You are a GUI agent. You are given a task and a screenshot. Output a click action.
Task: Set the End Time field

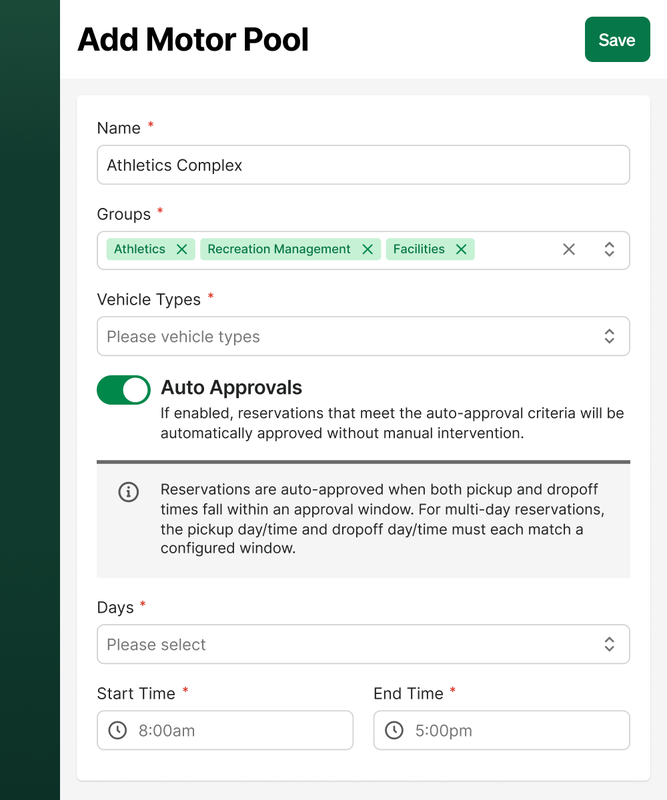[502, 730]
